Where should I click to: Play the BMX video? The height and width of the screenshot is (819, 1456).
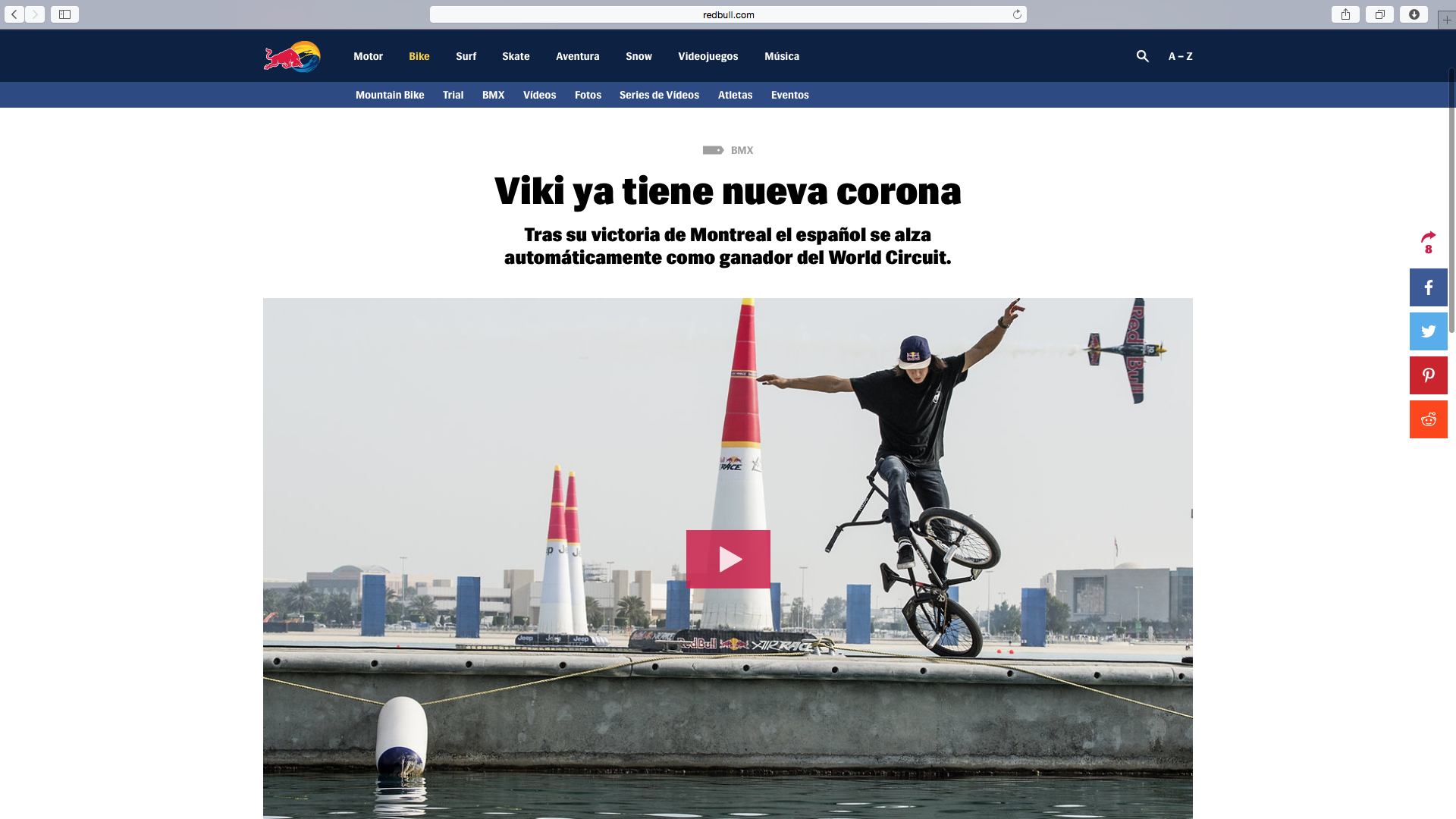(x=728, y=559)
